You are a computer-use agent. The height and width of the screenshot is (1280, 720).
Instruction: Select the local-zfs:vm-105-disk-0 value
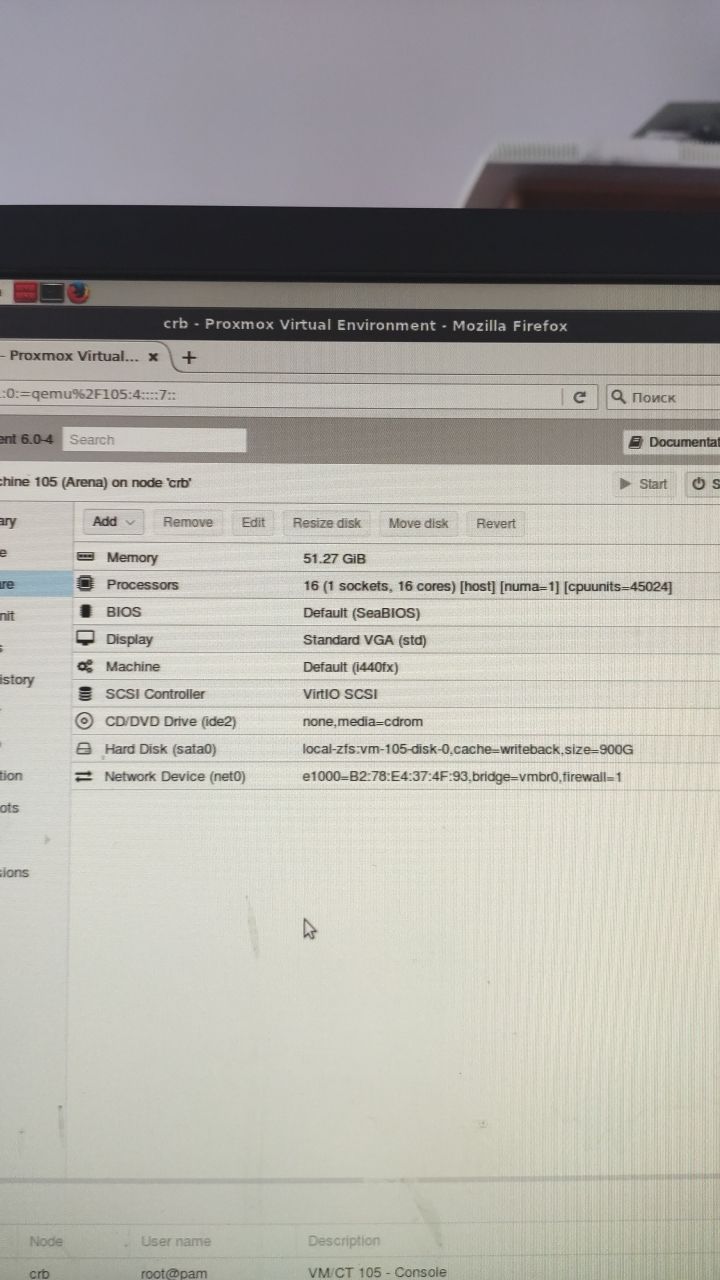click(x=468, y=749)
